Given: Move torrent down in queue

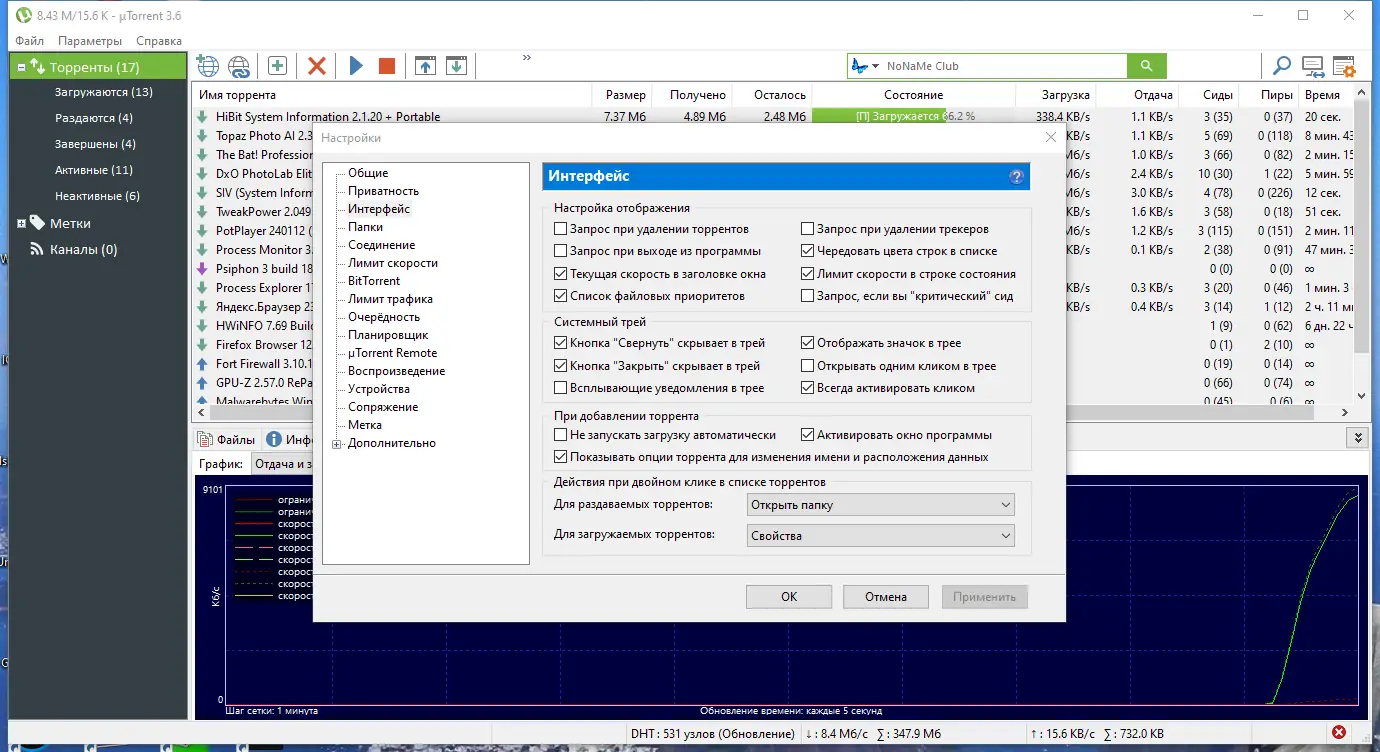Looking at the screenshot, I should (x=457, y=65).
